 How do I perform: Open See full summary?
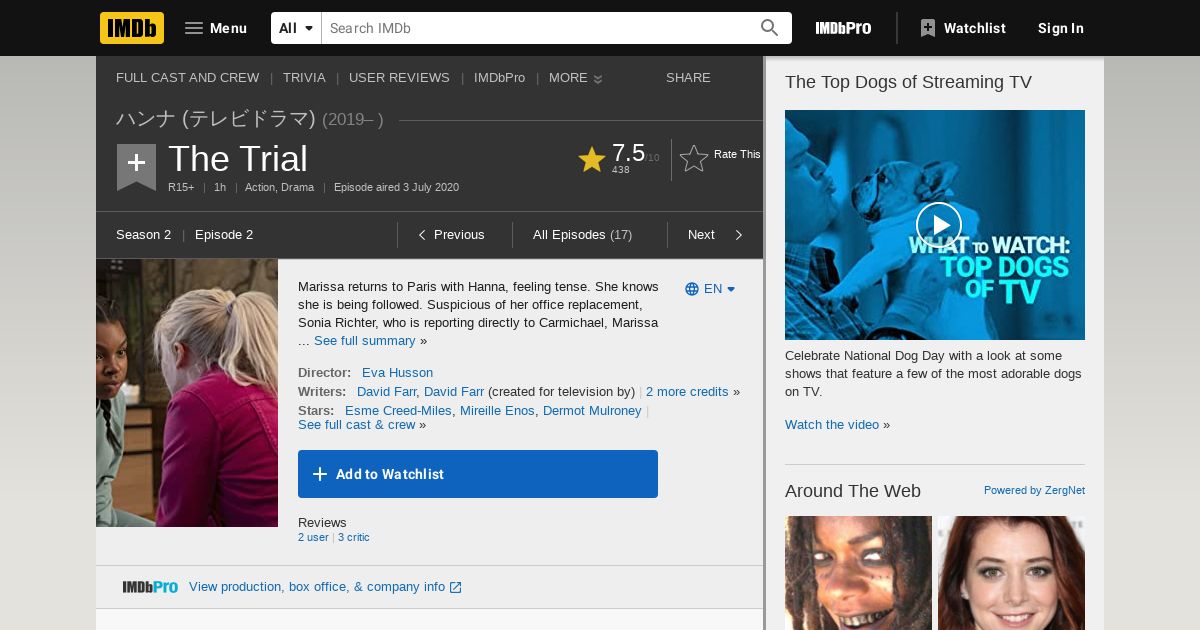click(x=364, y=341)
